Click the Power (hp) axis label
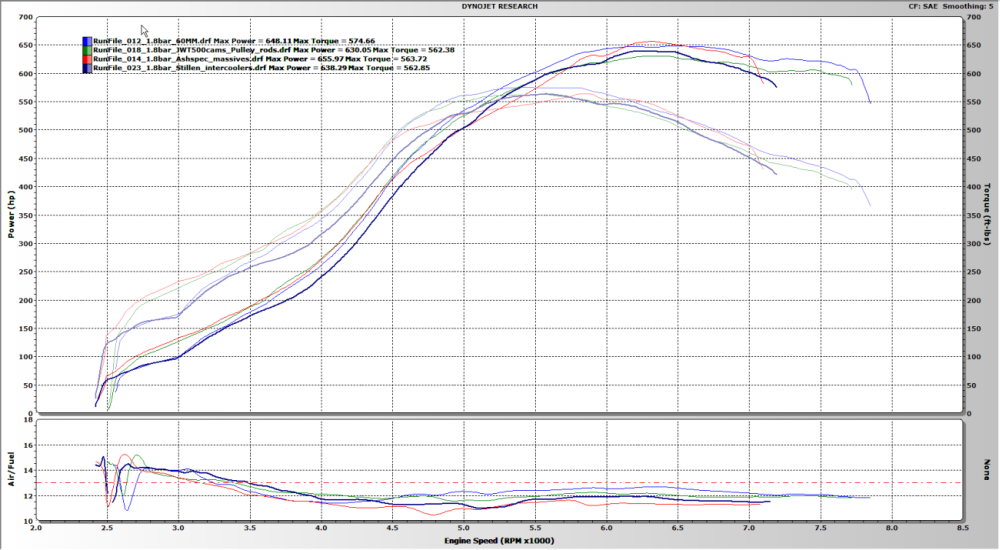 (11, 215)
